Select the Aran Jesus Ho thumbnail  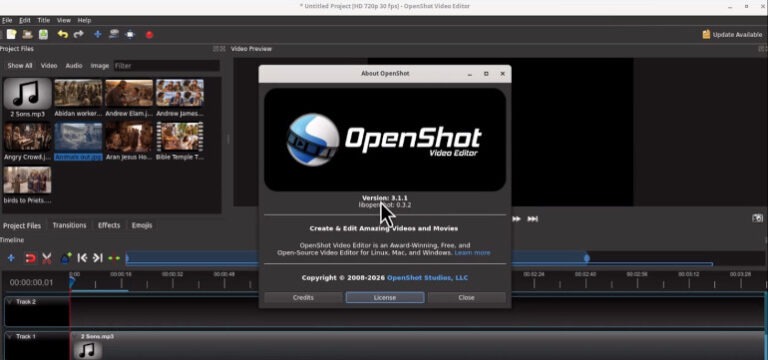(x=129, y=137)
